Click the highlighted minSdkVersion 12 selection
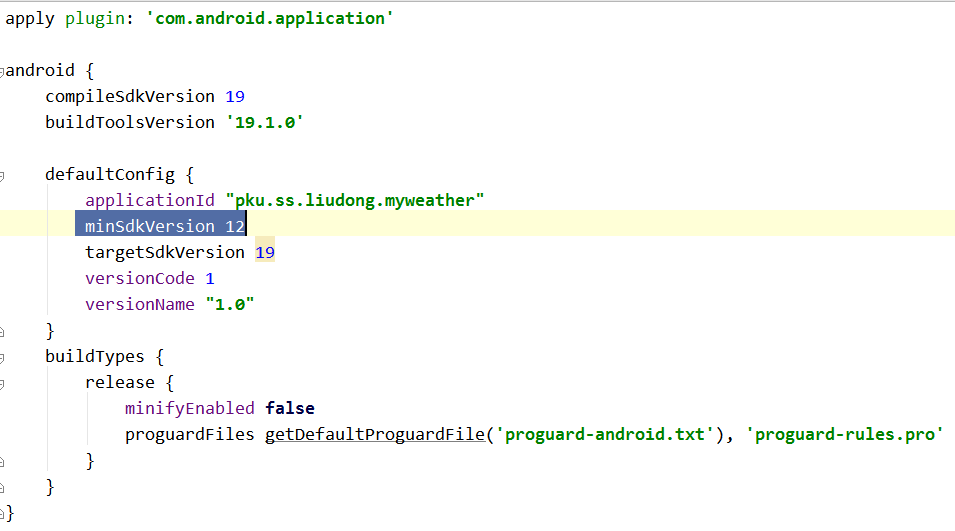This screenshot has width=955, height=531. 160,226
